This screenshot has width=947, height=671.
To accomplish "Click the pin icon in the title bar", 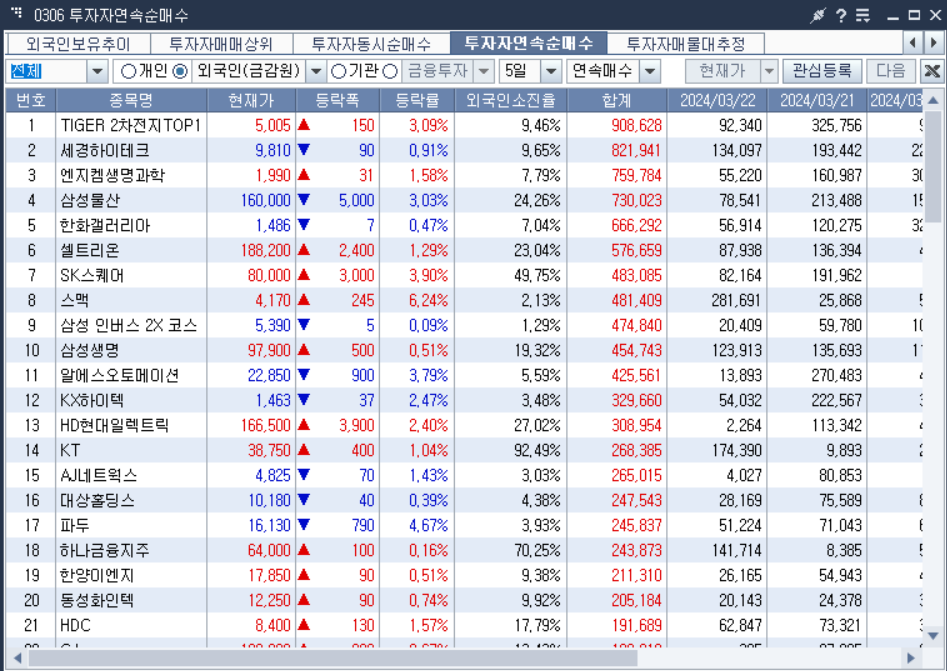I will 817,15.
